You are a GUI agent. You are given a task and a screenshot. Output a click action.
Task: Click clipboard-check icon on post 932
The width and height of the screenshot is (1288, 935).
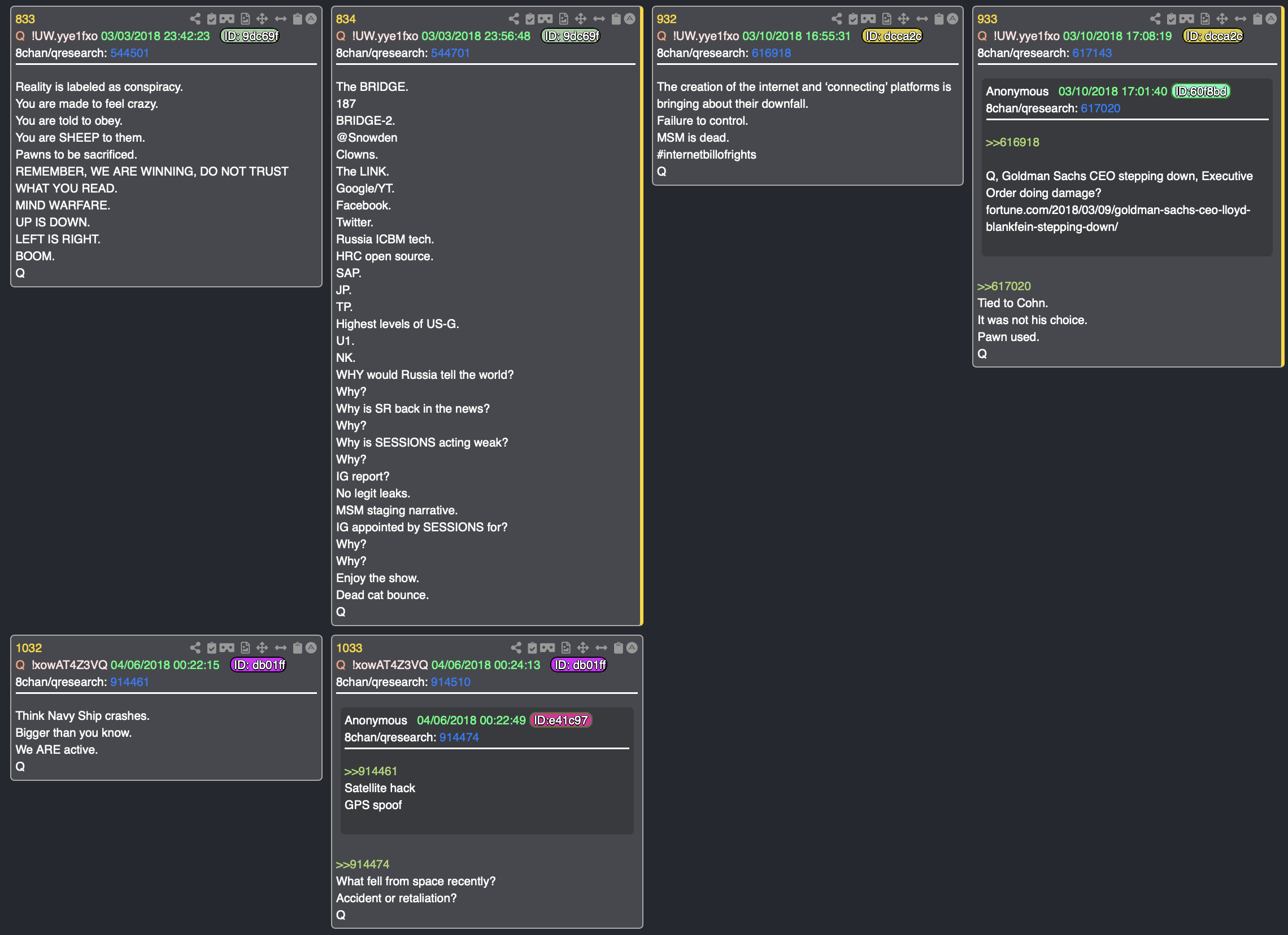coord(853,19)
